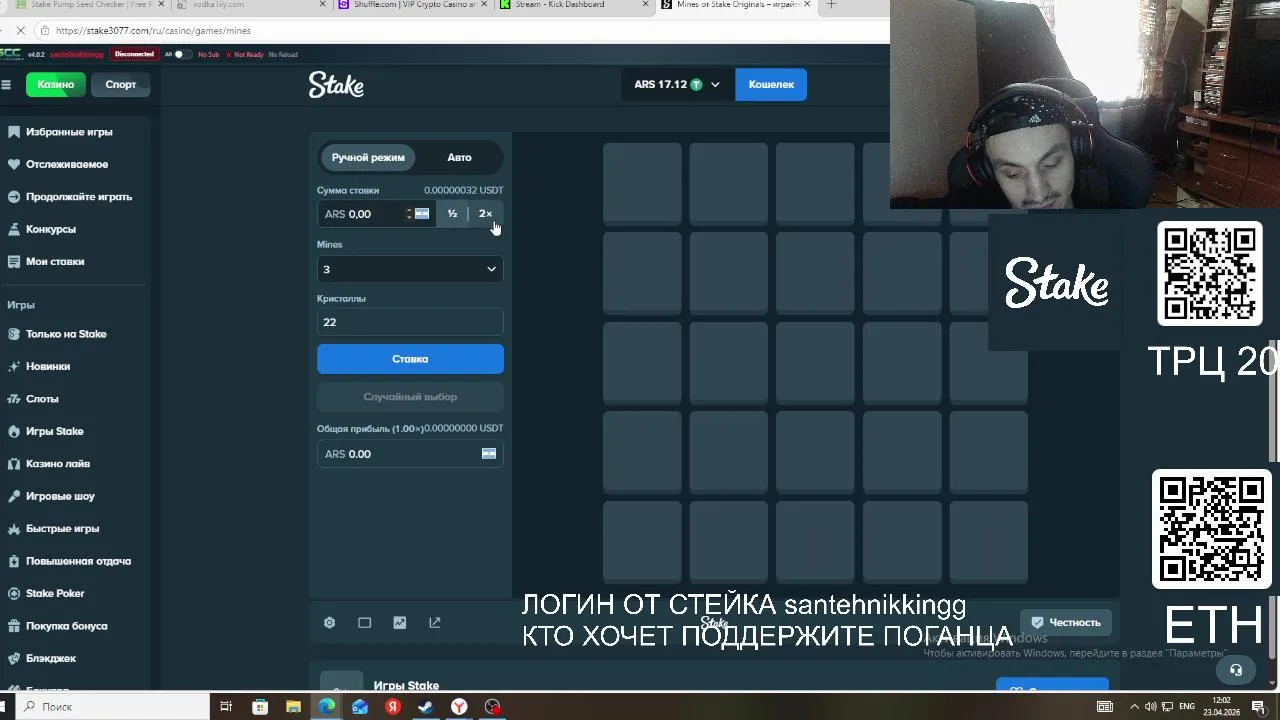The width and height of the screenshot is (1280, 720).
Task: Click the Stake logo in header
Action: [336, 85]
